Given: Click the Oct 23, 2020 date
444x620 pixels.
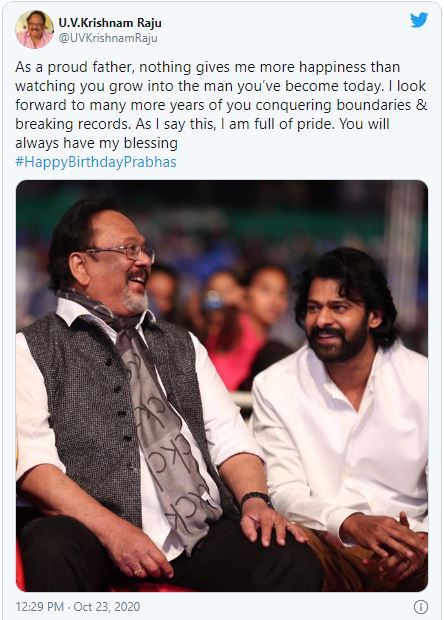Looking at the screenshot, I should pos(107,606).
